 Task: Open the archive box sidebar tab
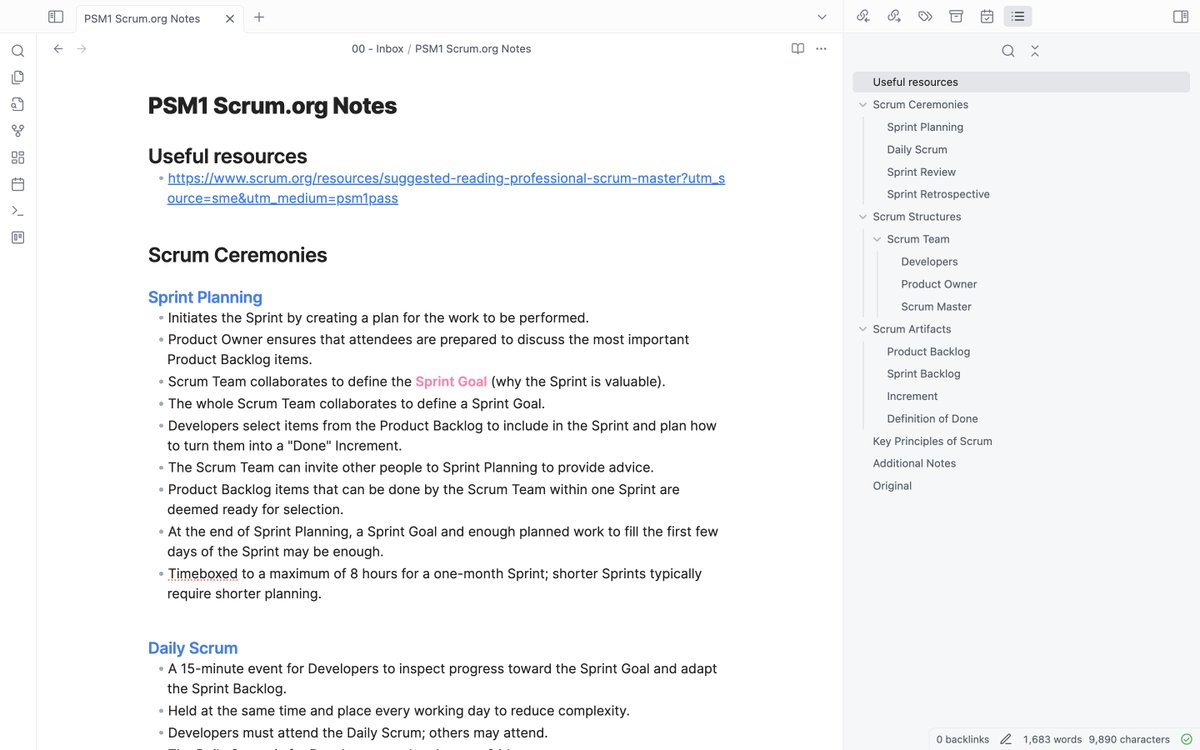click(956, 16)
